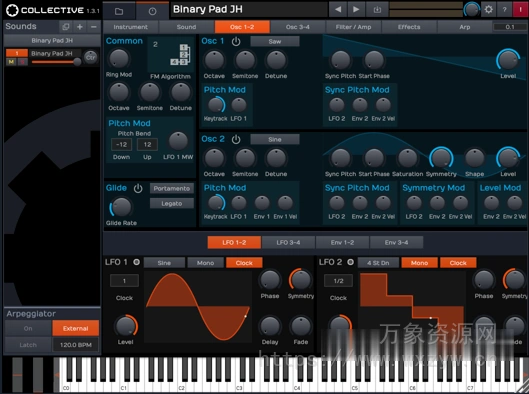Screen dimensions: 529x394
Task: Click the LFO 1 sine waveform display
Action: tap(198, 306)
